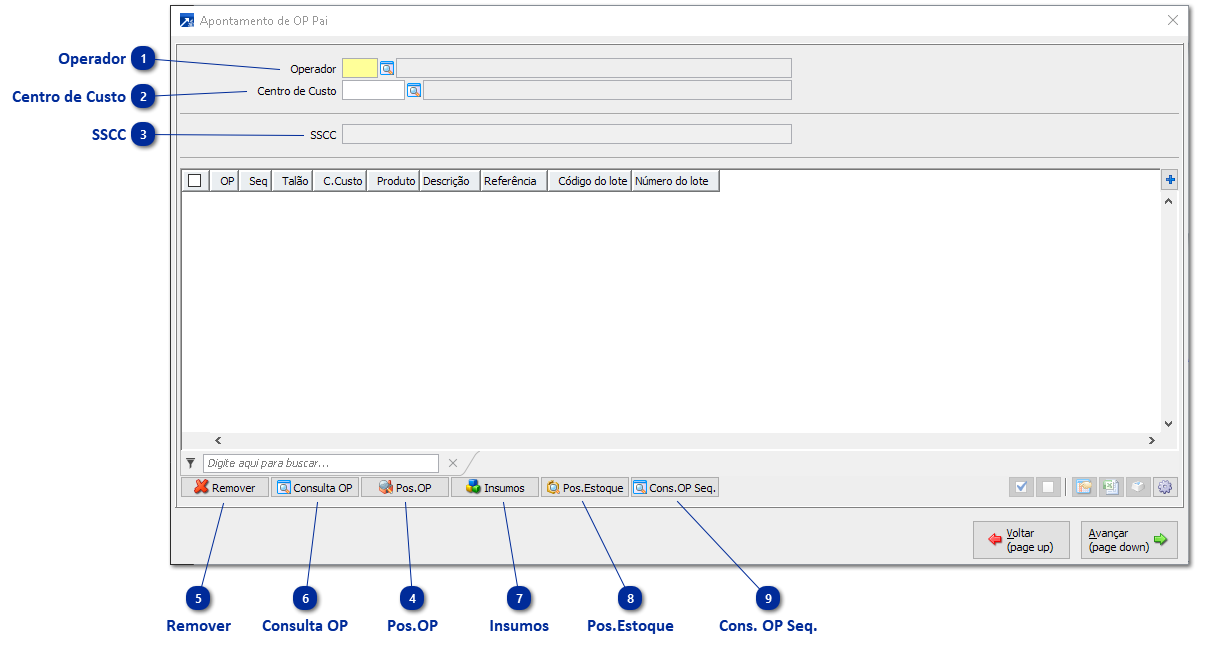Focus the yellow Operador code field
This screenshot has width=1212, height=652.
pos(360,68)
